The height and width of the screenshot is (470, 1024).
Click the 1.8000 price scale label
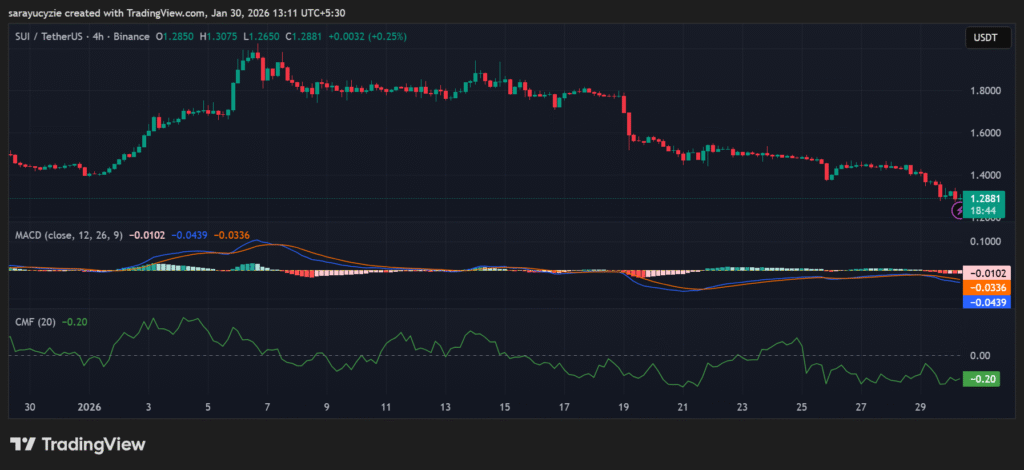[x=987, y=91]
